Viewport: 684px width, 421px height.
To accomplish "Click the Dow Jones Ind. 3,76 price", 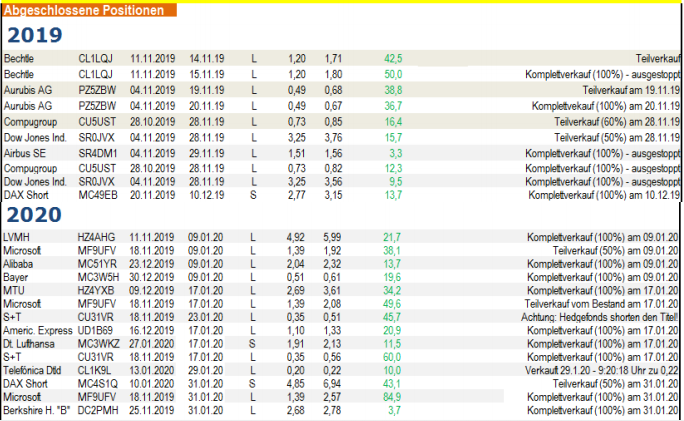I will [x=333, y=137].
